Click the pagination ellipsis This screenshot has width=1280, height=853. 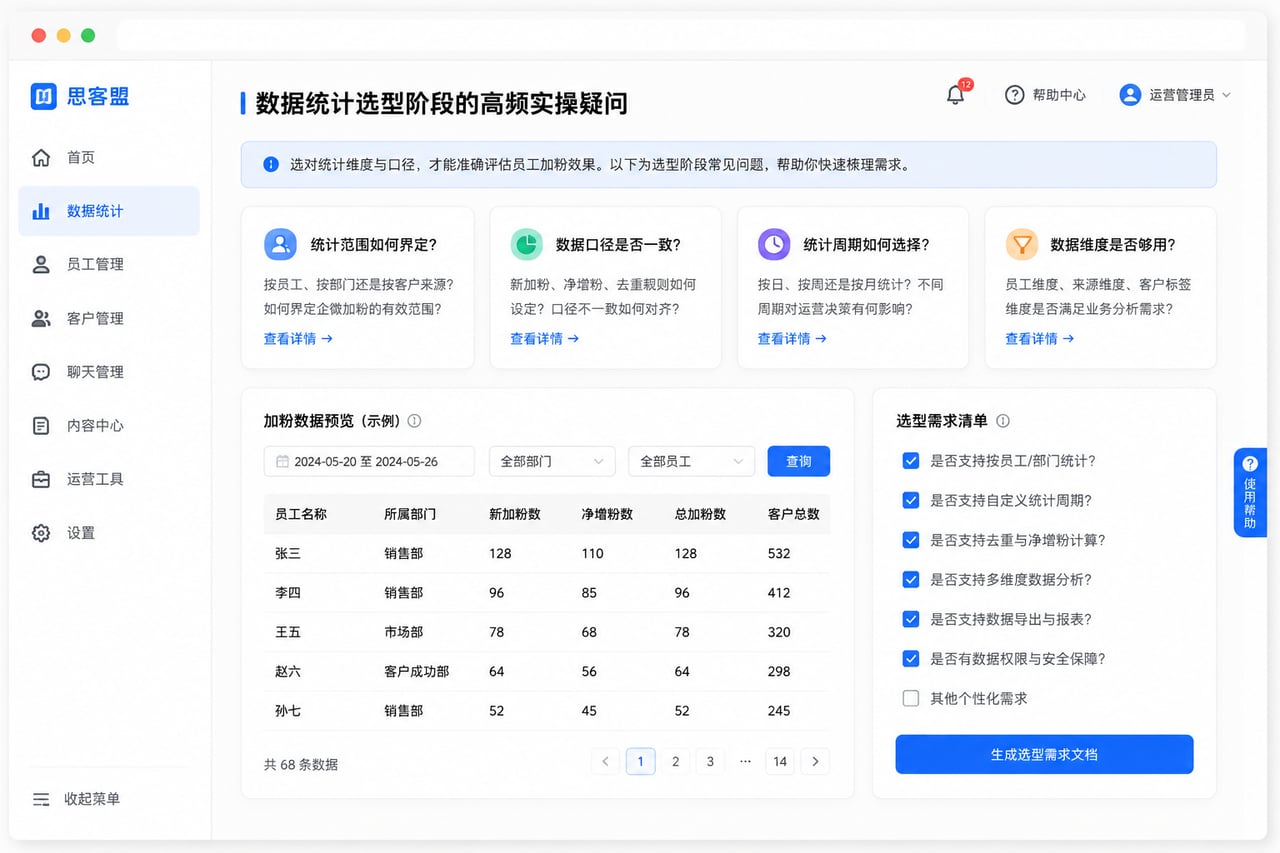tap(745, 762)
